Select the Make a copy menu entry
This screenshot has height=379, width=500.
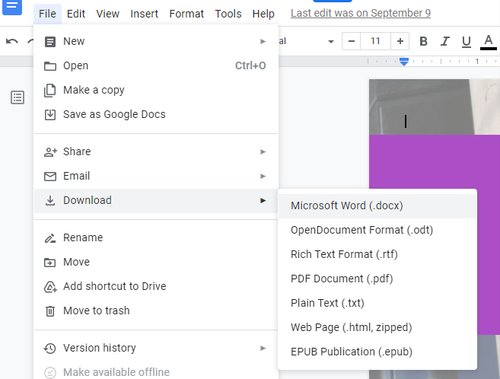point(156,90)
